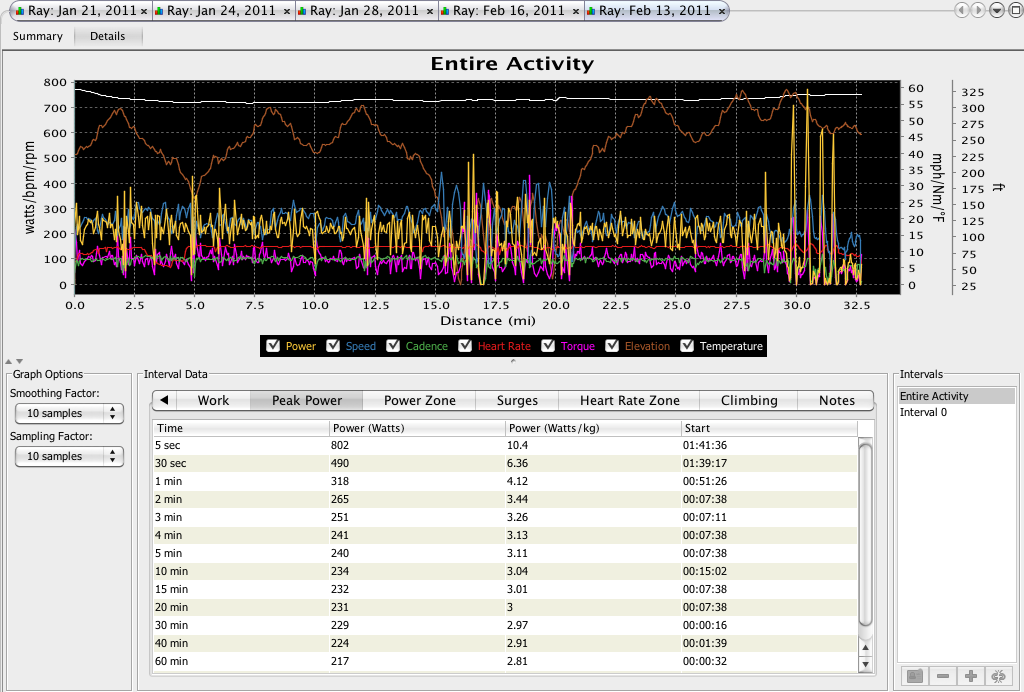Switch to the Power Zone tab
The image size is (1024, 692).
pyautogui.click(x=419, y=400)
